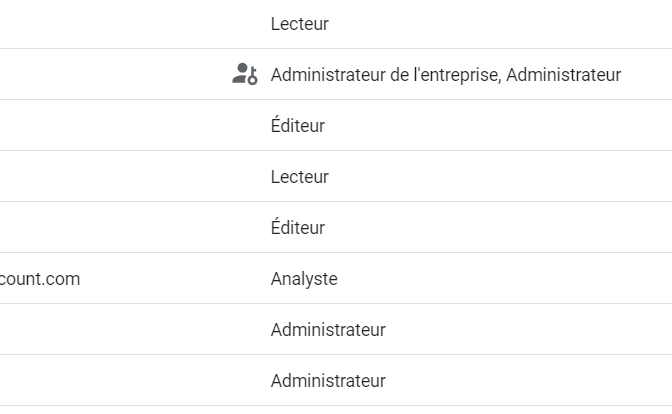Click the administrator key-person icon
Viewport: 672px width, 414px height.
point(245,74)
